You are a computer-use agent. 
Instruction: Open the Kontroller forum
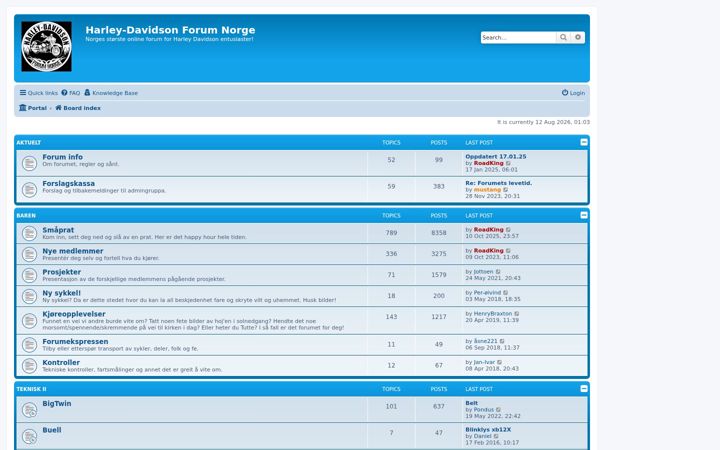(x=61, y=363)
